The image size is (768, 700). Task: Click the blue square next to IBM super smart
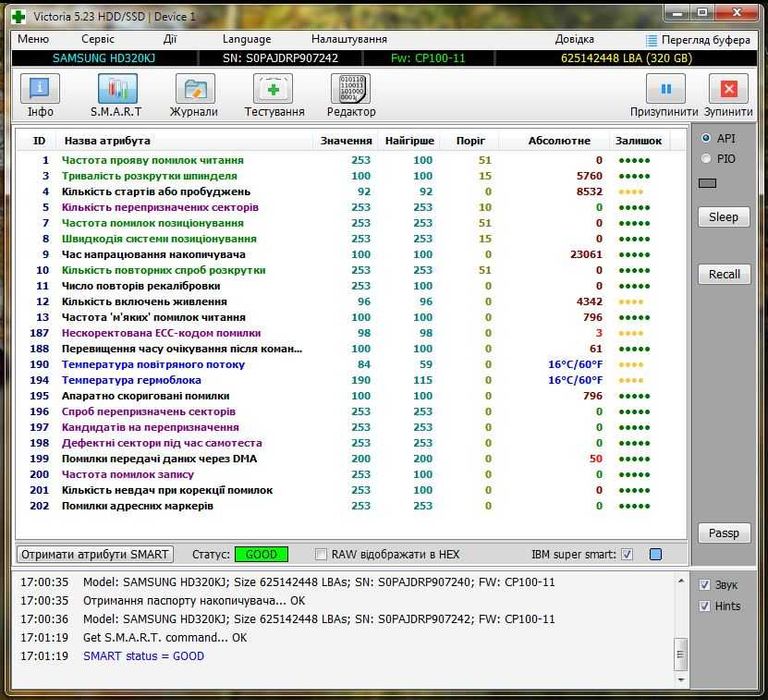coord(655,554)
